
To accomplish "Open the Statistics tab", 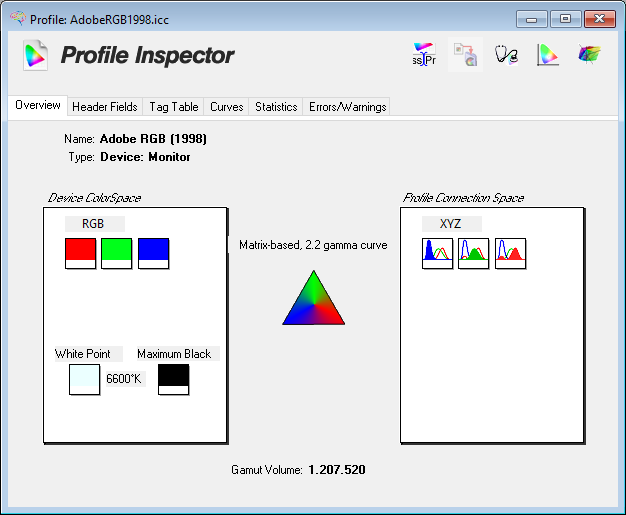I will [x=276, y=107].
